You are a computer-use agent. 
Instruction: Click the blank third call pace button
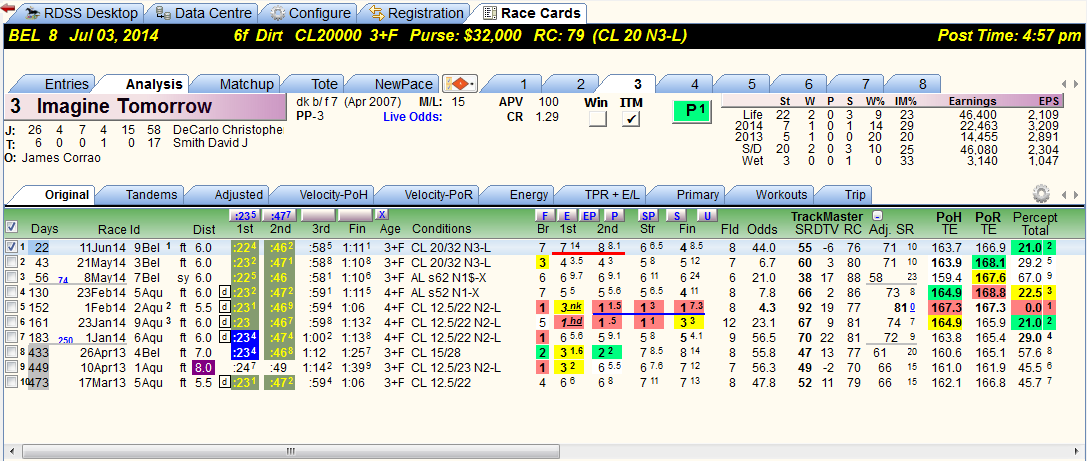pos(318,215)
